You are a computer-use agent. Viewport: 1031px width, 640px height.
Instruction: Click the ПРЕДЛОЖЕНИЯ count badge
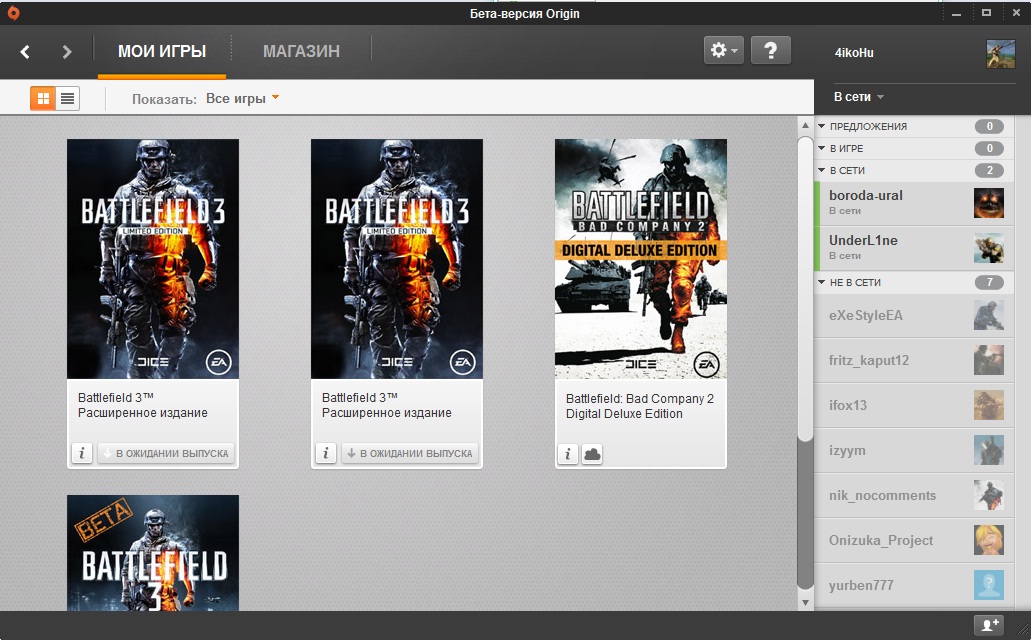point(989,126)
